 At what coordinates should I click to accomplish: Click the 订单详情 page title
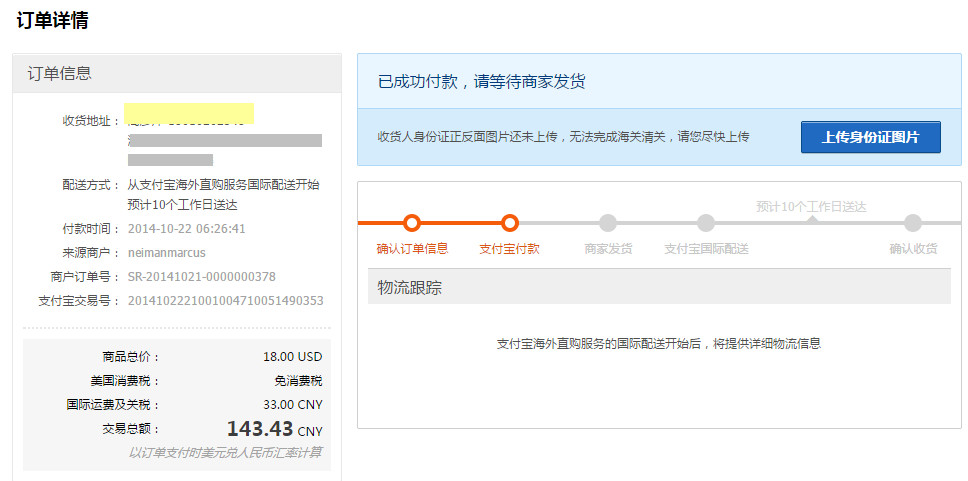point(52,20)
